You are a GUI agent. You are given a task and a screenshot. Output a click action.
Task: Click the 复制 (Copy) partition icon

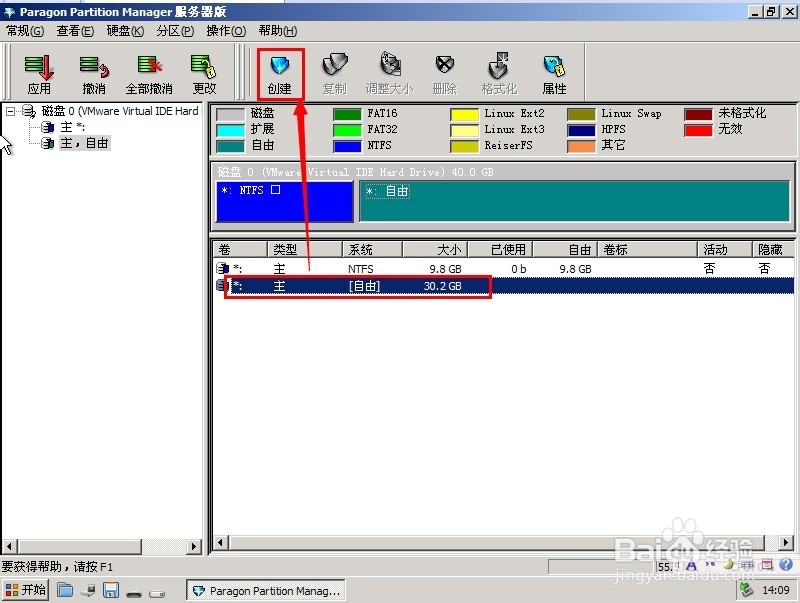[x=335, y=73]
